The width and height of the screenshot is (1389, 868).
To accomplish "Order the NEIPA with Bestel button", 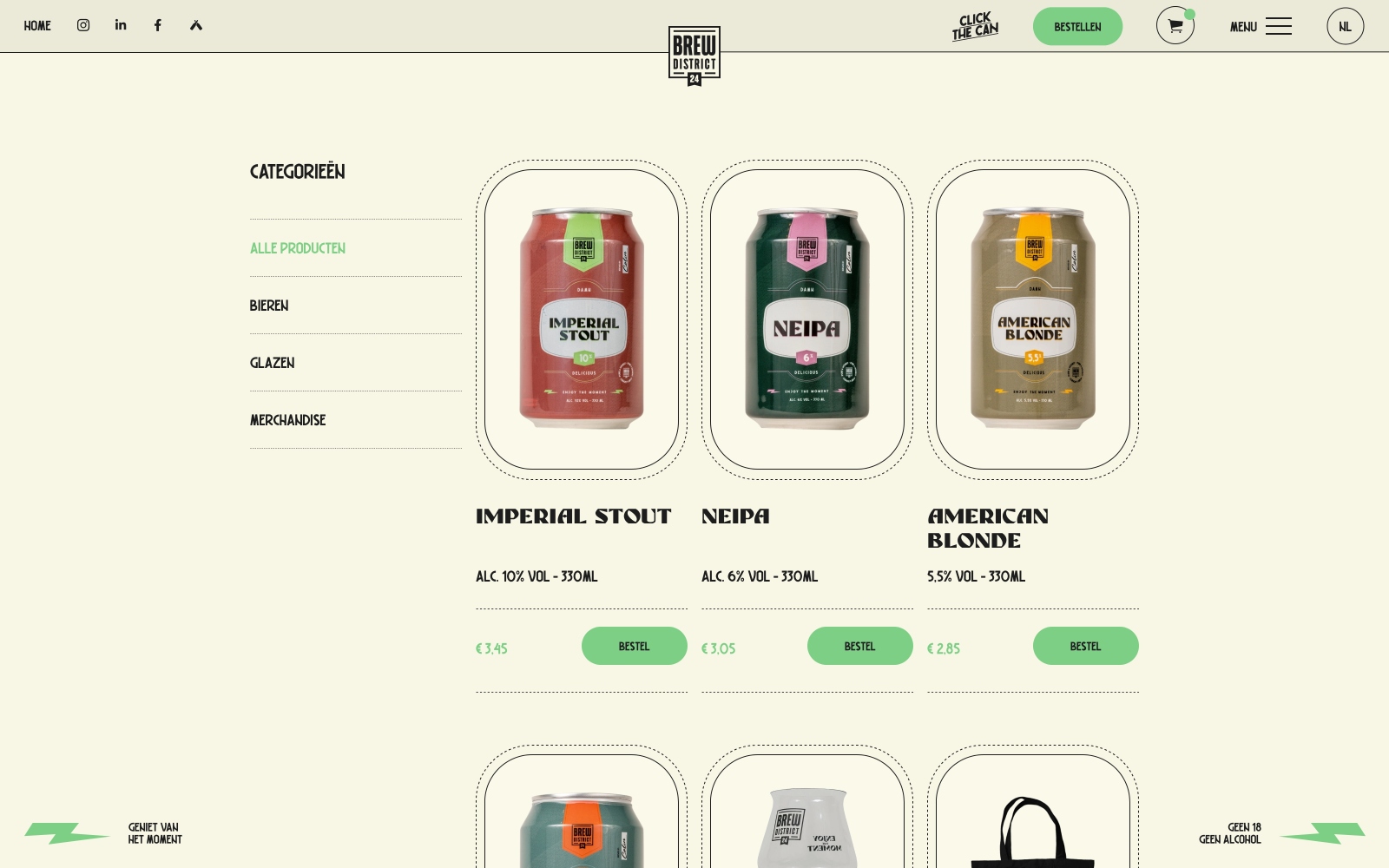I will 860,646.
